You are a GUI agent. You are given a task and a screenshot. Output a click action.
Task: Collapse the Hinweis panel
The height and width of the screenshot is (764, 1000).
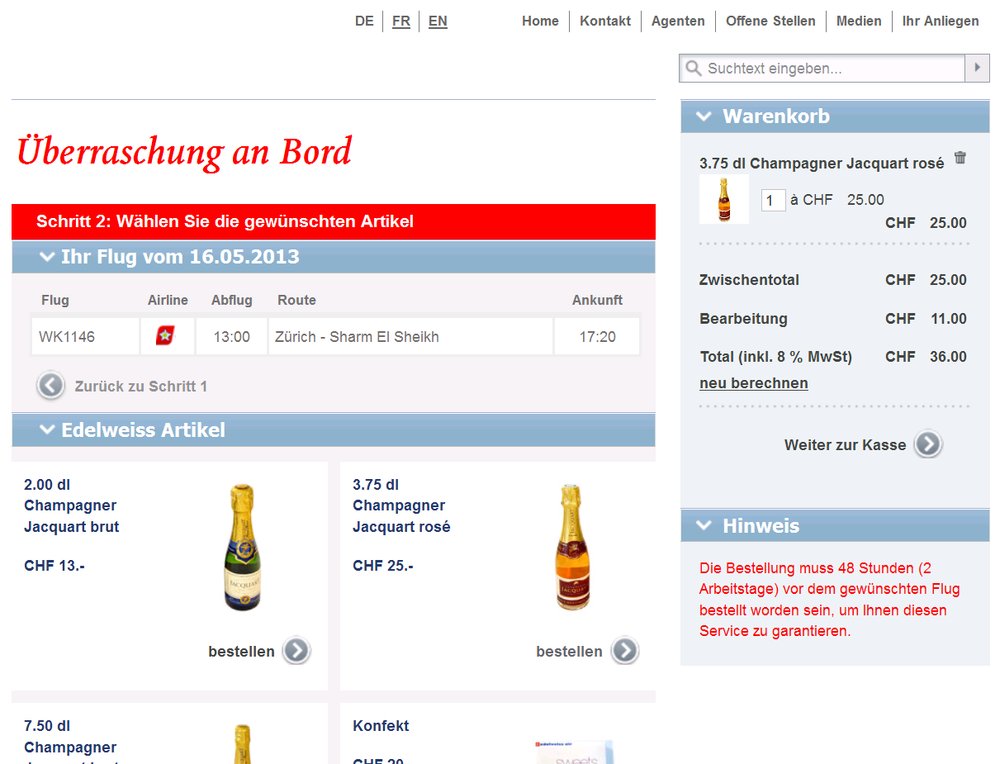point(704,525)
